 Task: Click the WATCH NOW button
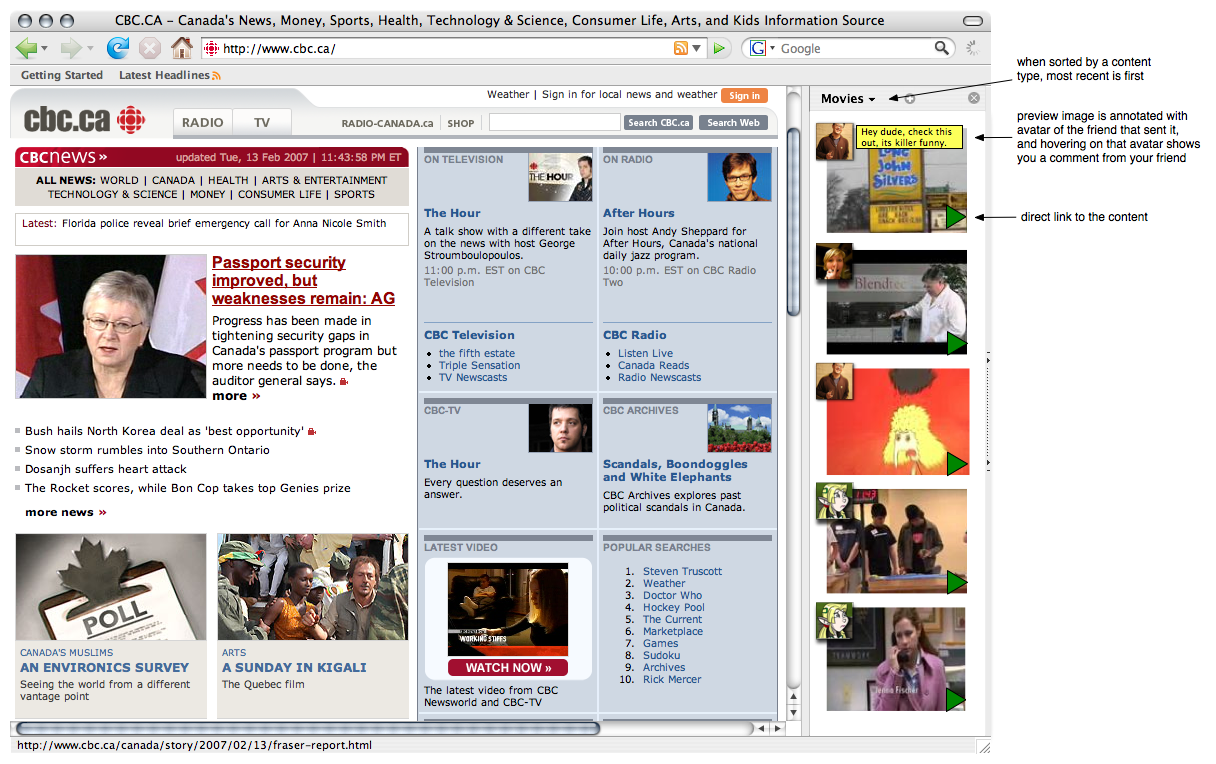point(508,667)
